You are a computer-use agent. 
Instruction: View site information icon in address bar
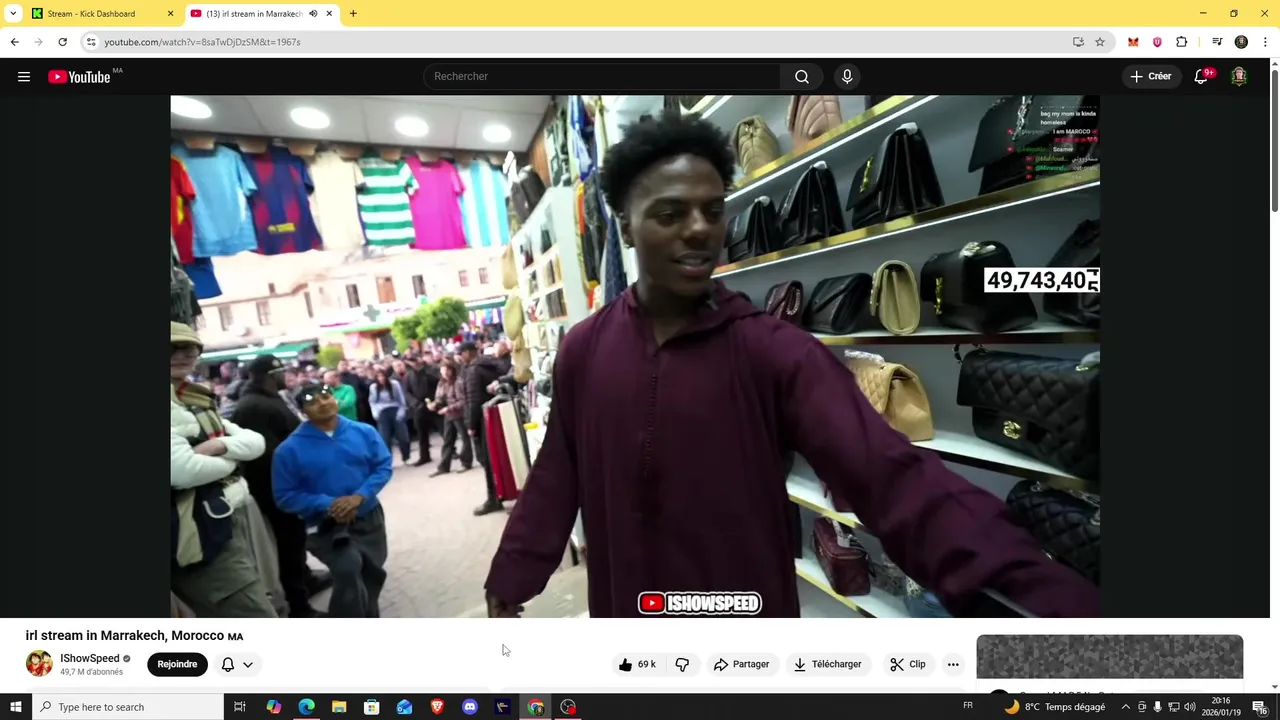91,42
